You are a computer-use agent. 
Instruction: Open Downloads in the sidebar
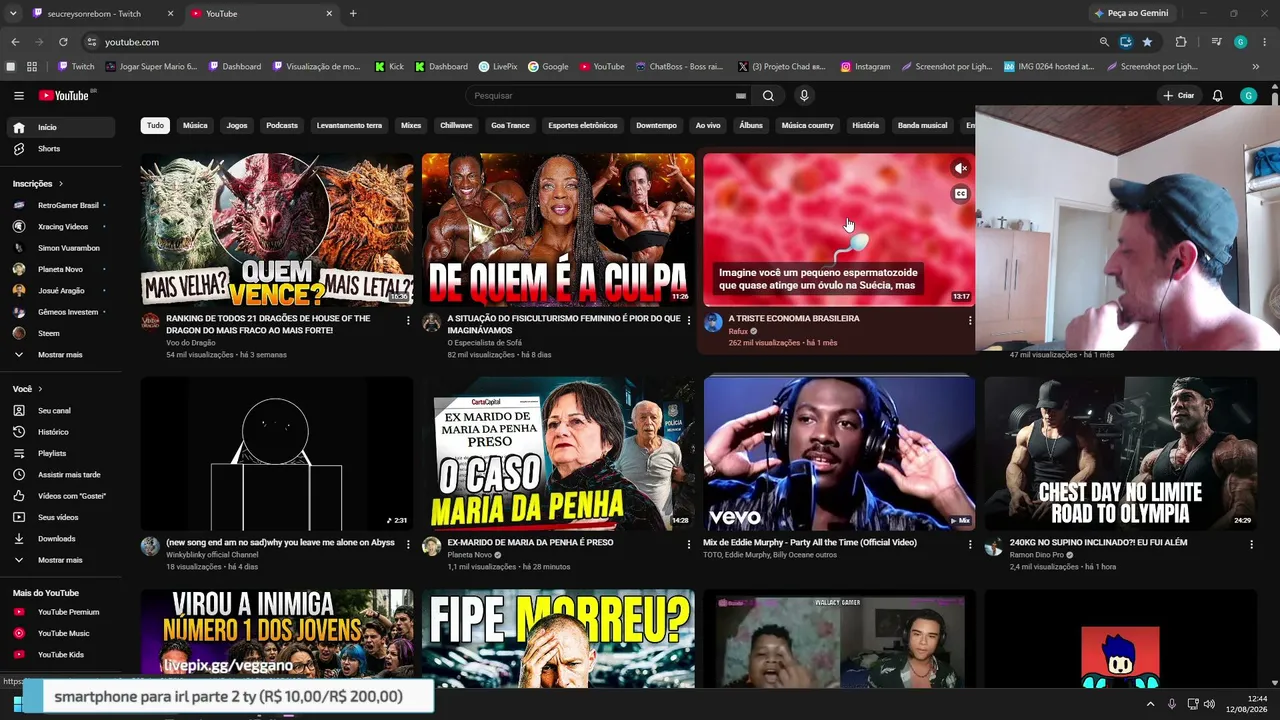pyautogui.click(x=62, y=539)
